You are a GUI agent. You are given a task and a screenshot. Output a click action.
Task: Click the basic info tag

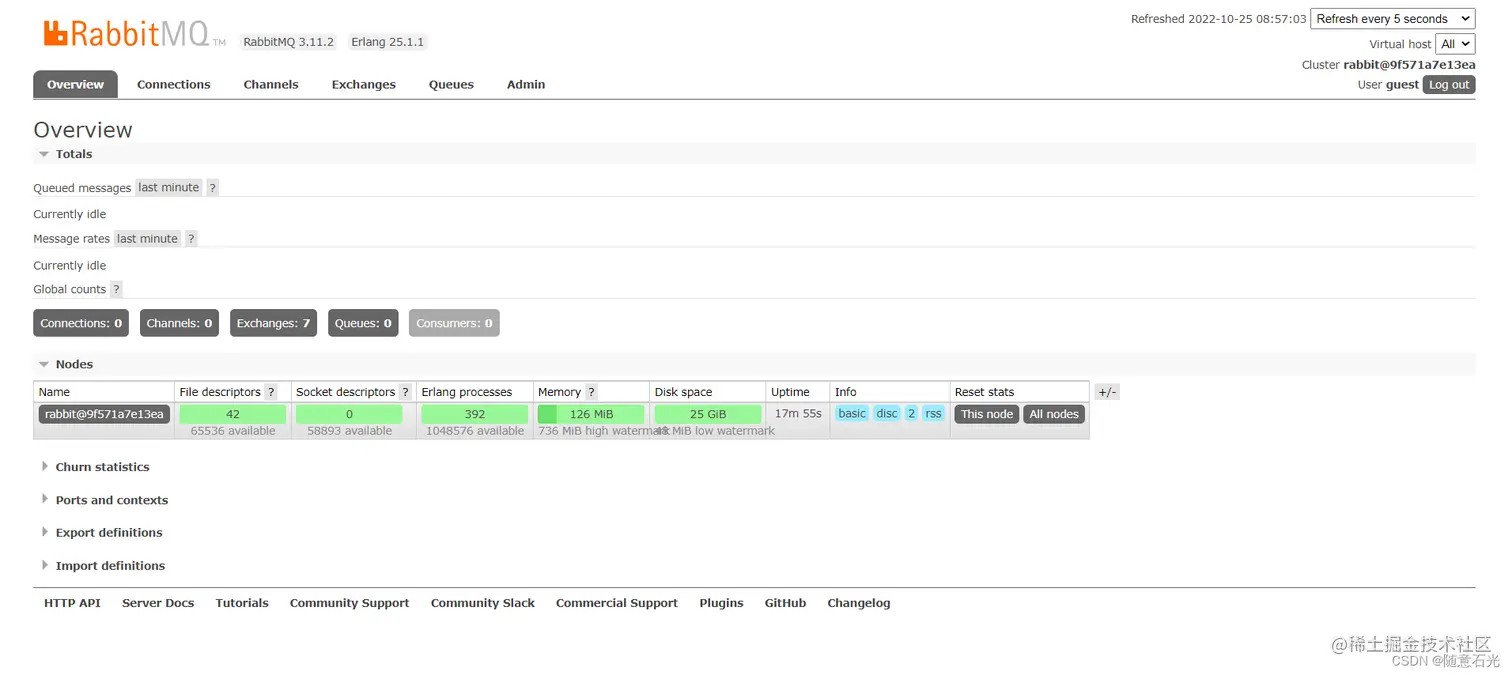[852, 414]
